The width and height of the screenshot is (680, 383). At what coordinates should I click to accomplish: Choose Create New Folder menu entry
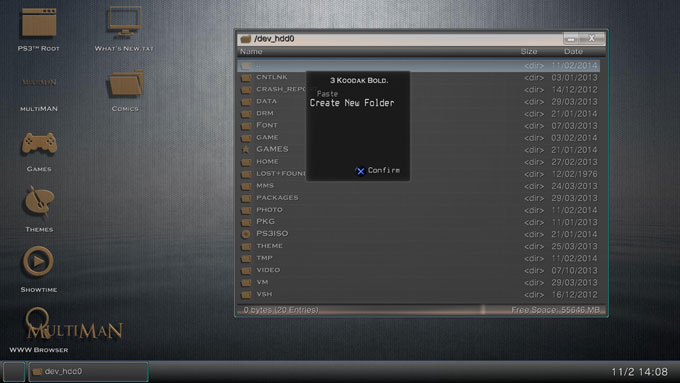(352, 103)
